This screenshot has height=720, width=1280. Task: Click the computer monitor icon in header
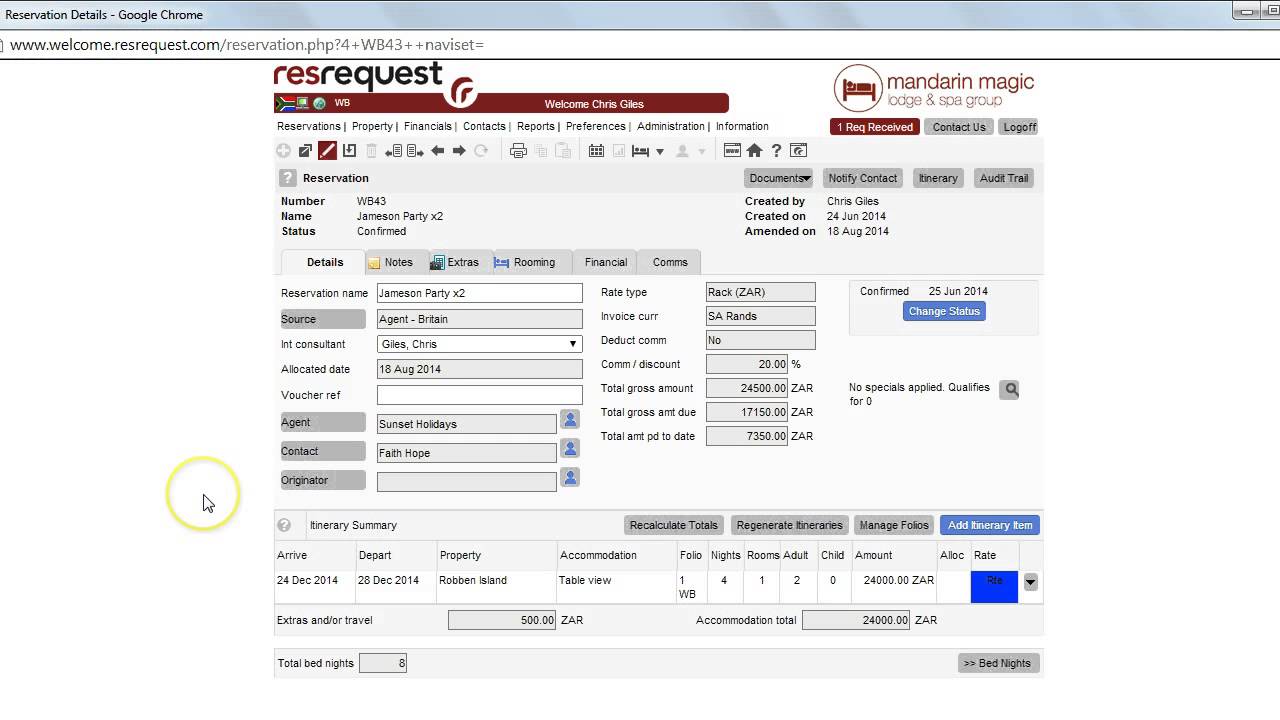(x=302, y=103)
